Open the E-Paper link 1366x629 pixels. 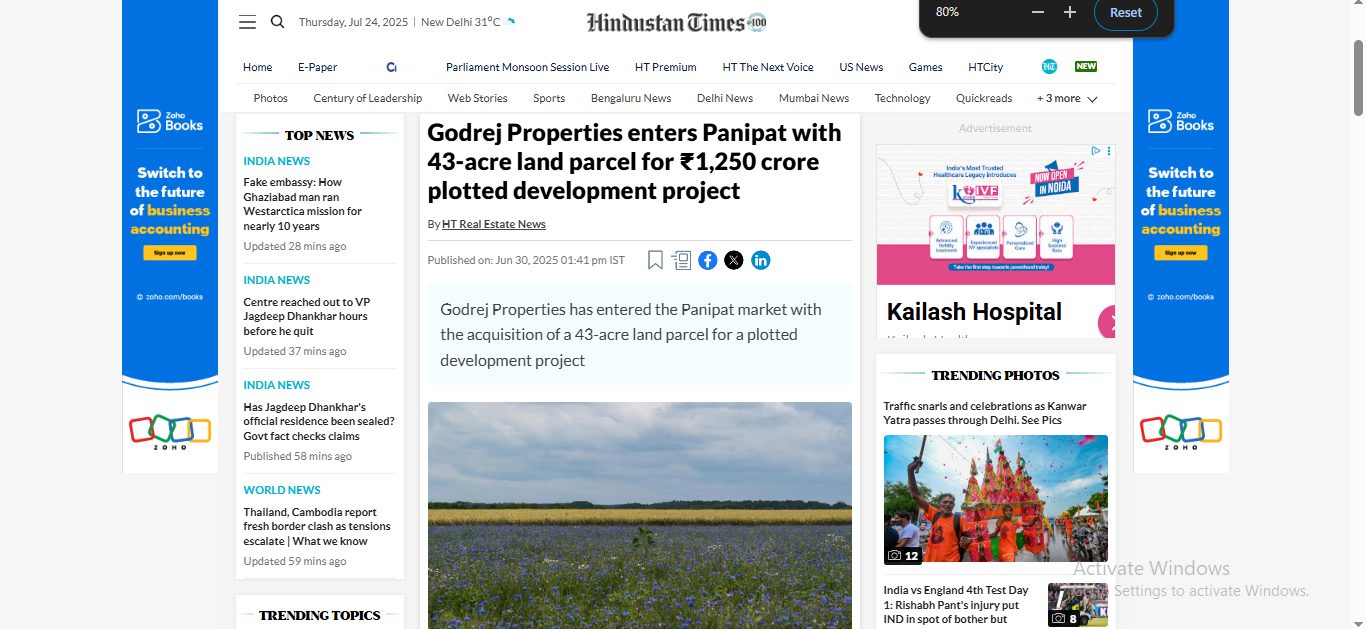(x=317, y=67)
